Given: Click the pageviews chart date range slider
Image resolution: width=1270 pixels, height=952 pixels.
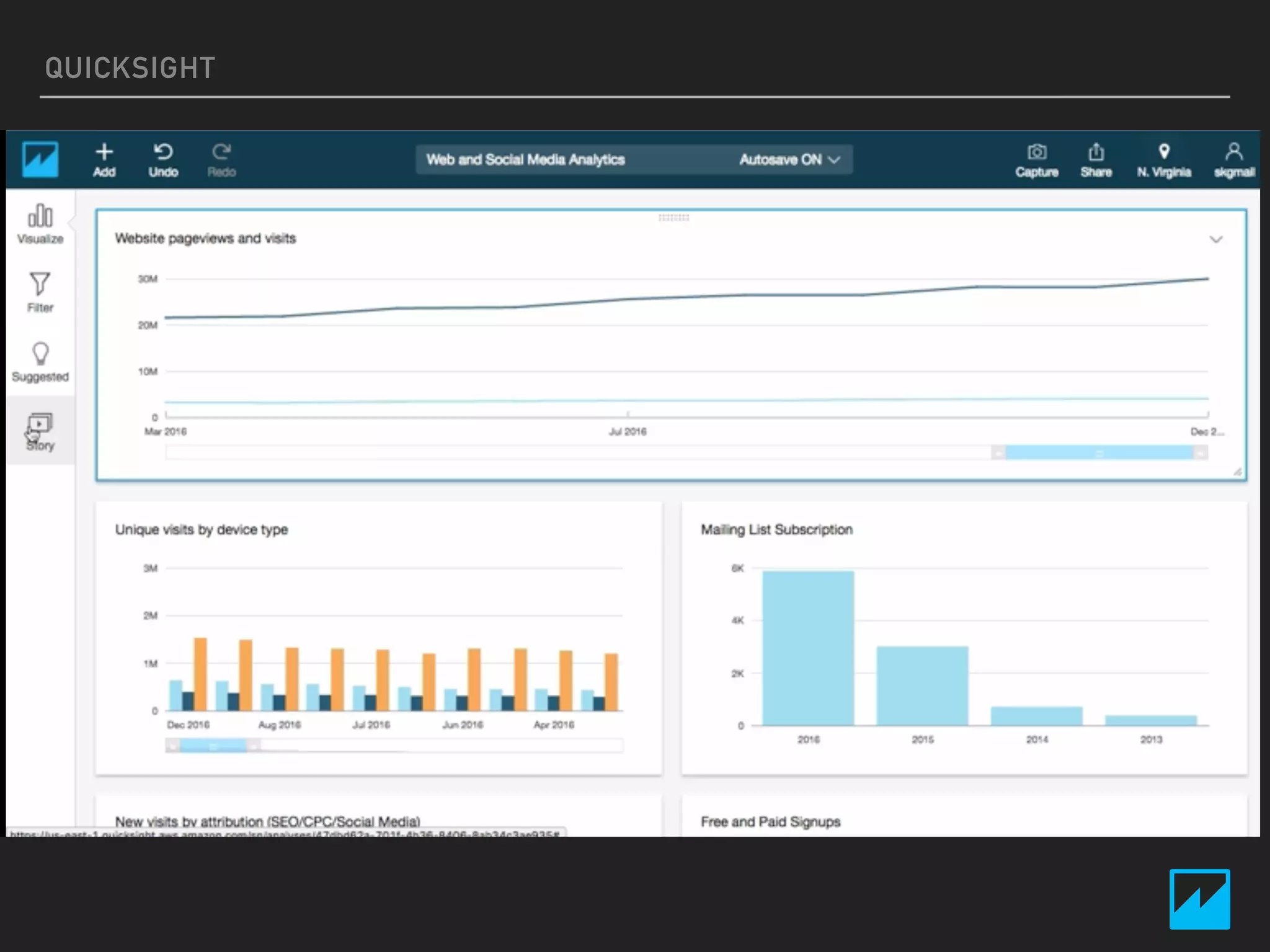Looking at the screenshot, I should click(x=1099, y=453).
